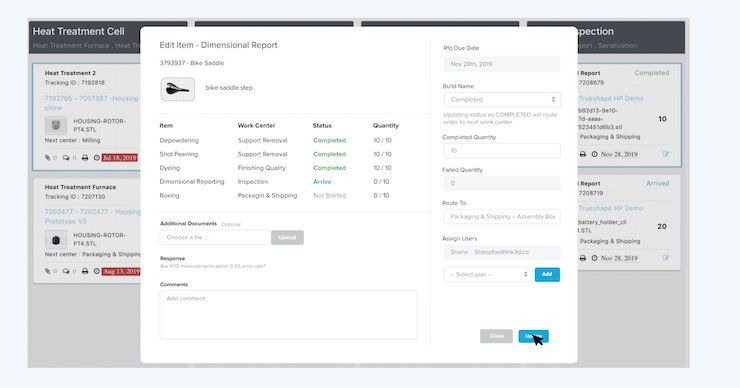
Task: Click the Arrived status label on the right card
Action: [657, 183]
